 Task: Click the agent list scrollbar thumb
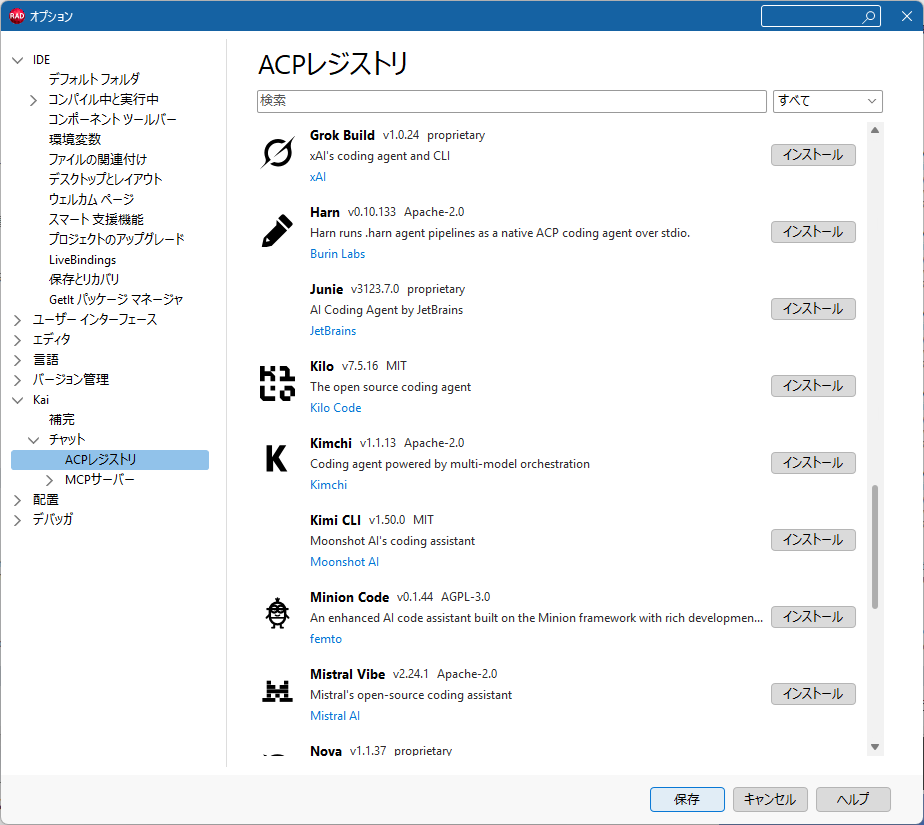click(x=875, y=546)
